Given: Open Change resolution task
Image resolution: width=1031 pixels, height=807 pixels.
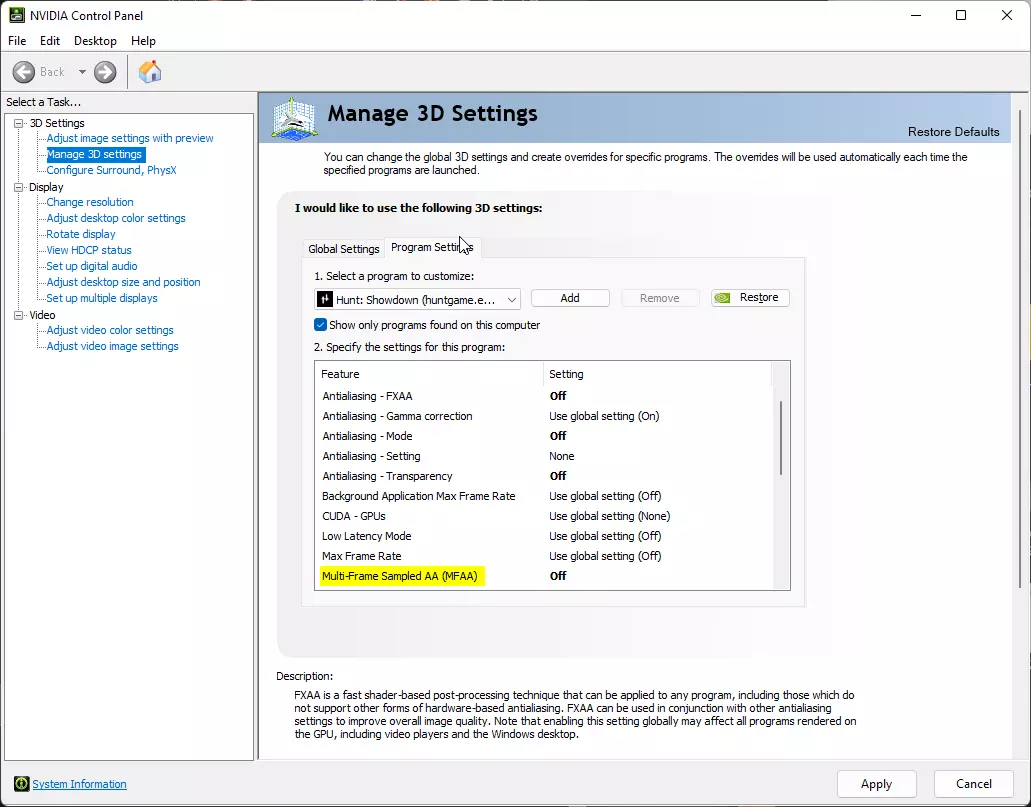Looking at the screenshot, I should coord(89,202).
